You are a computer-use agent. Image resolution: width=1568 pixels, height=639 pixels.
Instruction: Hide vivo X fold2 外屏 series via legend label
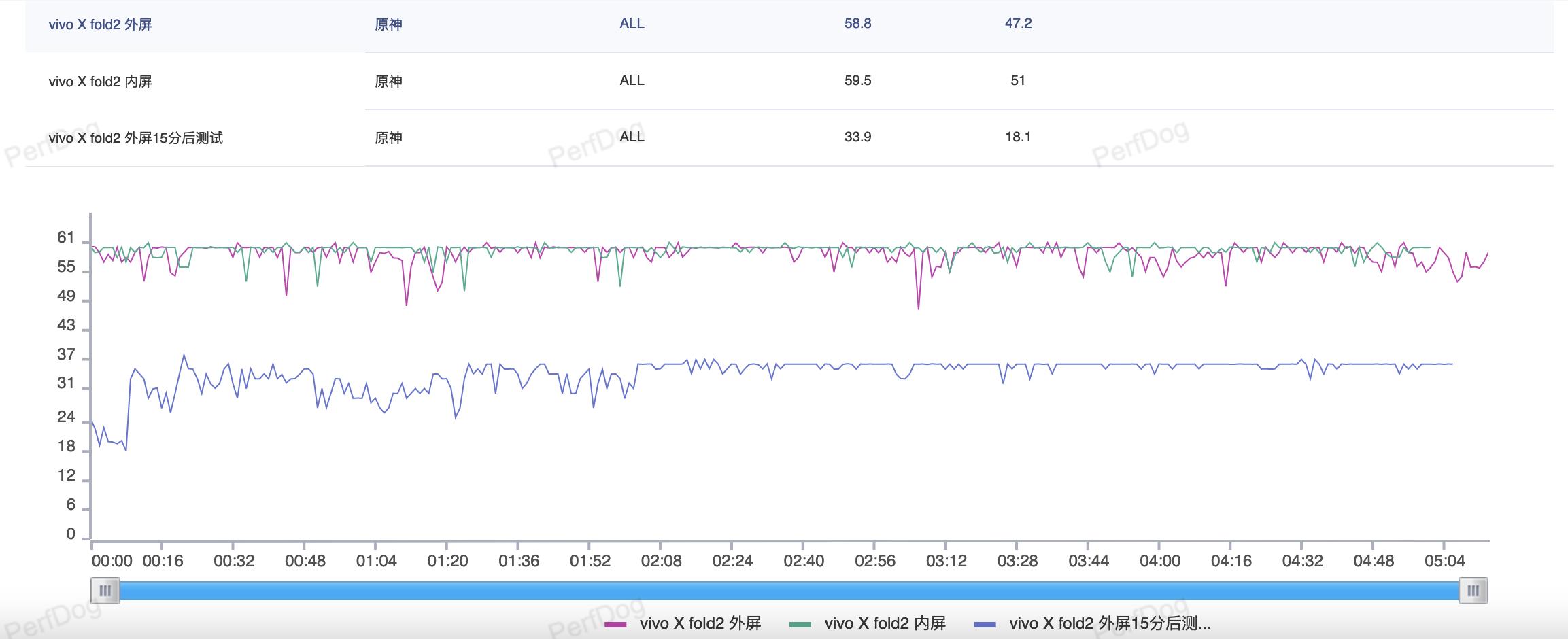coord(700,623)
